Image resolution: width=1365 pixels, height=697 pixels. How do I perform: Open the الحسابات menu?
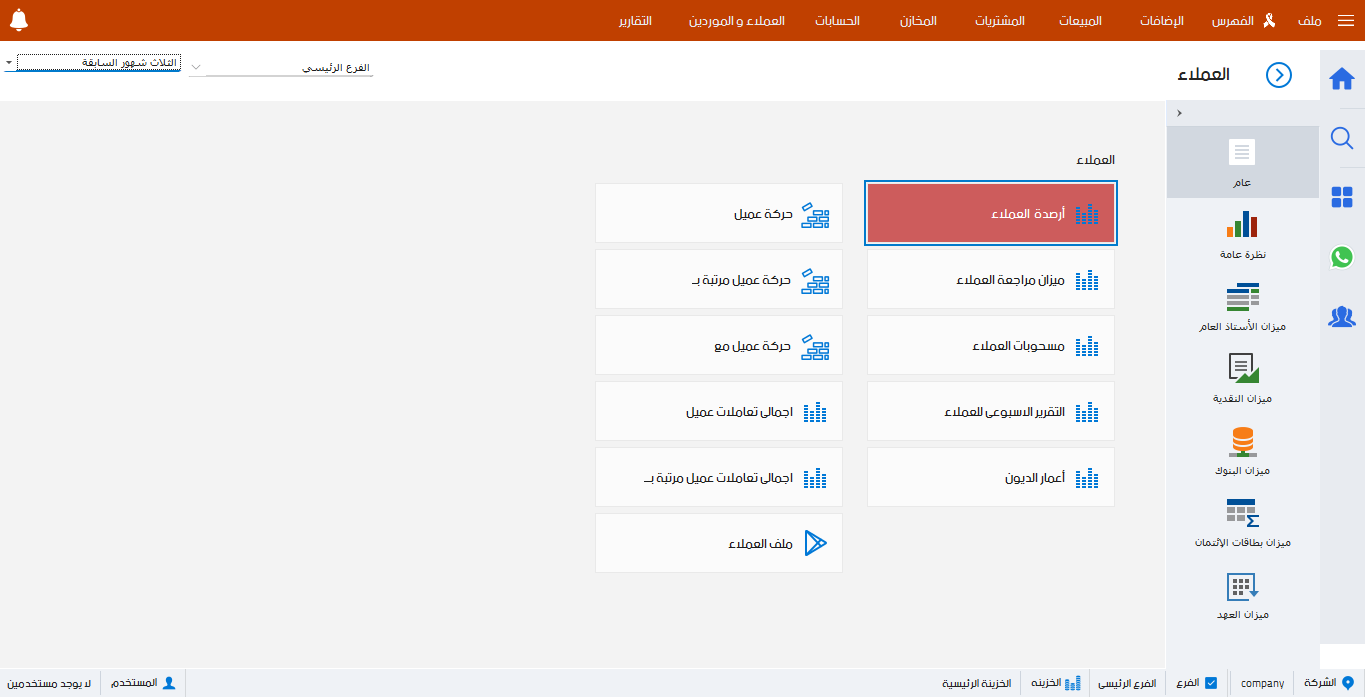(838, 21)
